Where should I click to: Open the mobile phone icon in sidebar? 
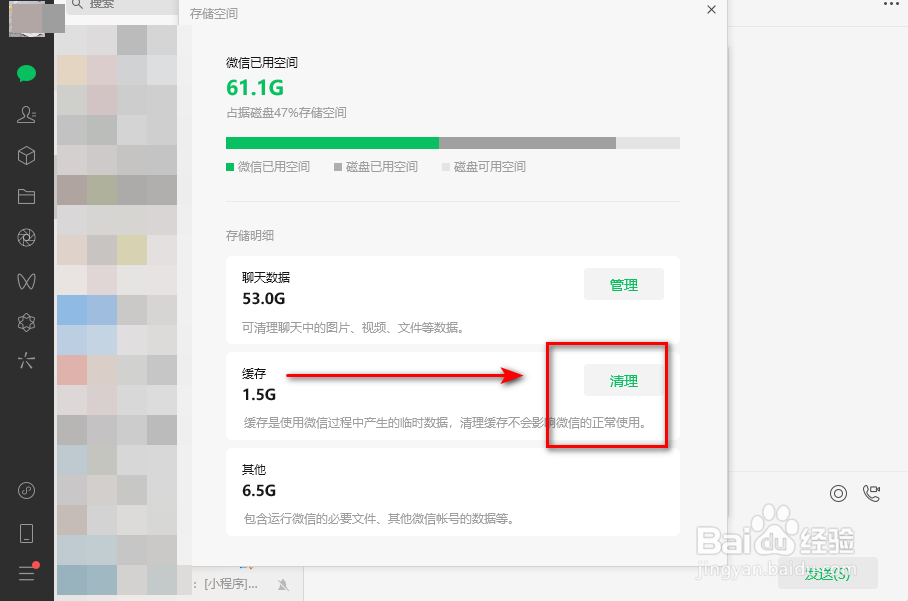point(27,533)
